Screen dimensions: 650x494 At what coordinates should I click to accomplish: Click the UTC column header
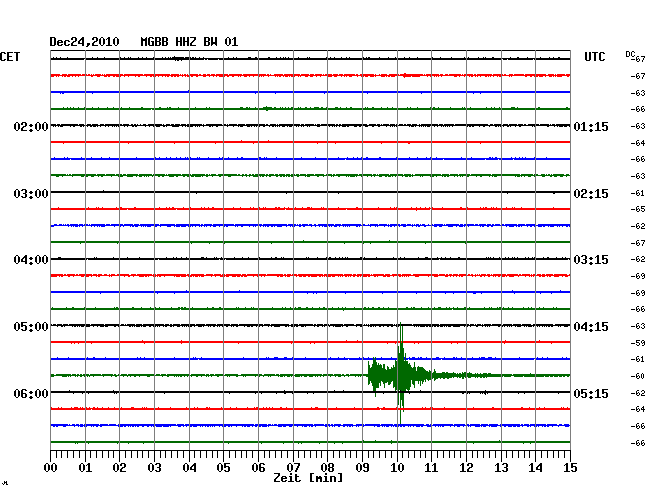pos(594,57)
